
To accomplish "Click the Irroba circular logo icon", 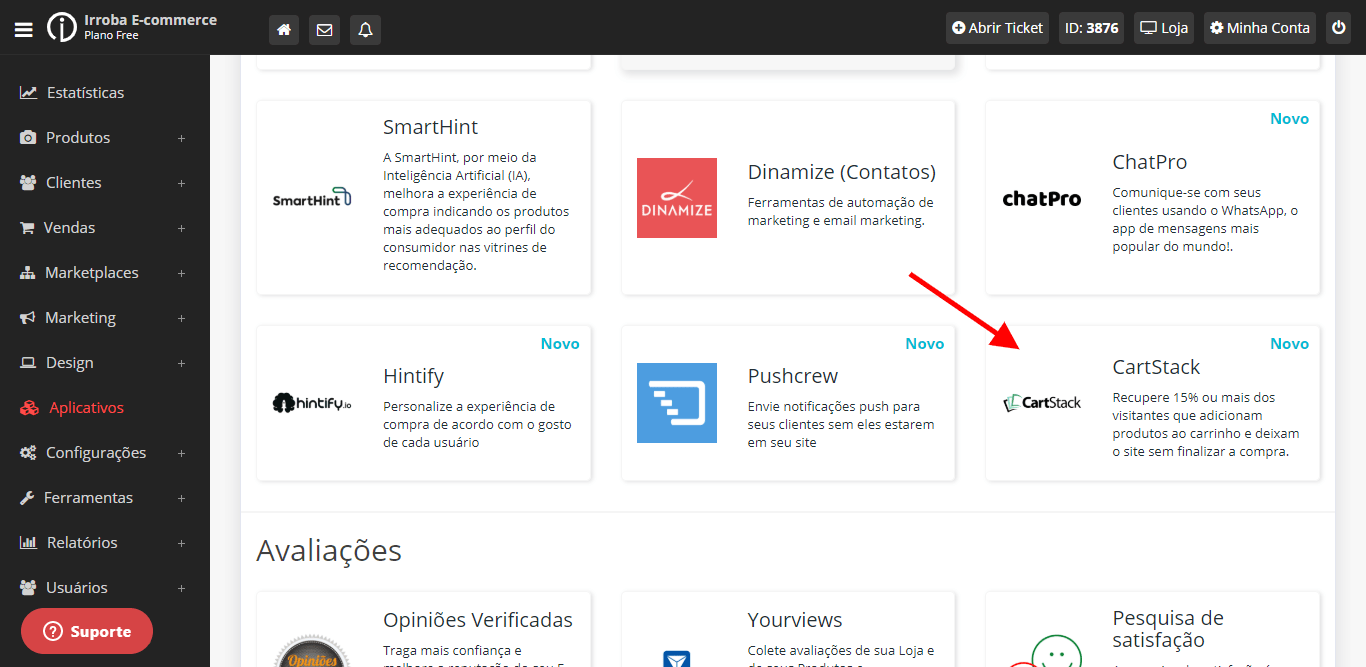I will (61, 27).
